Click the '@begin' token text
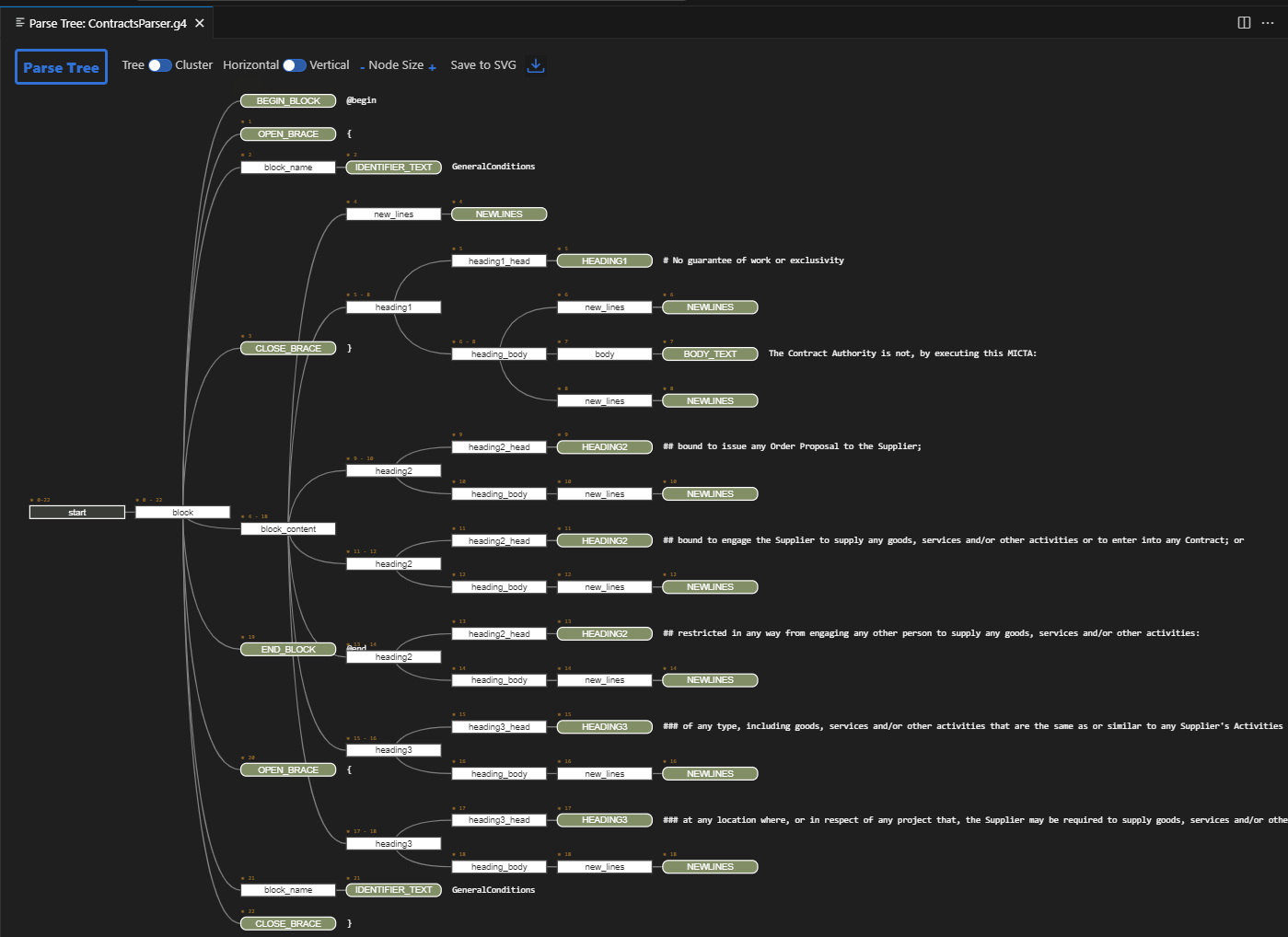Image resolution: width=1288 pixels, height=937 pixels. pos(361,100)
